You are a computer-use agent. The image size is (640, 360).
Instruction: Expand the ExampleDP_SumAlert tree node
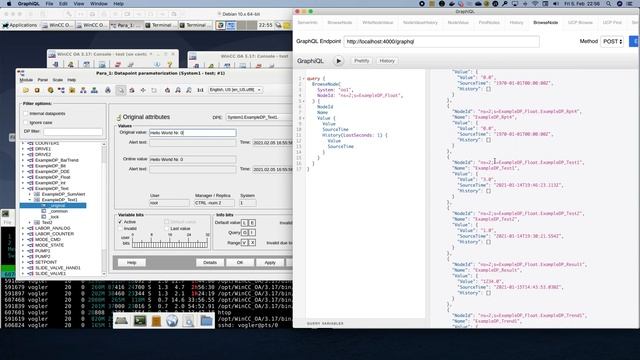[29, 194]
